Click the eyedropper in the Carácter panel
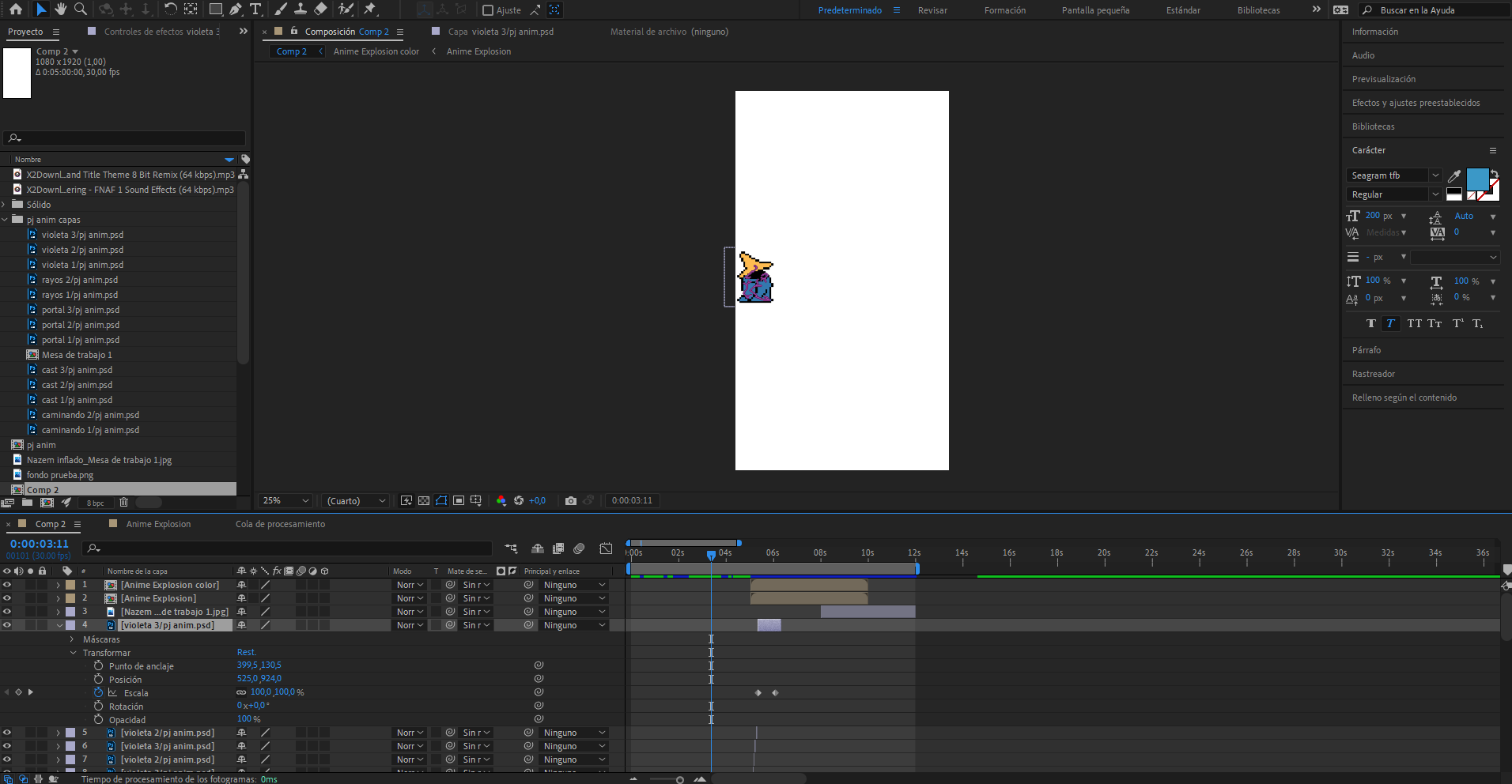 tap(1453, 175)
